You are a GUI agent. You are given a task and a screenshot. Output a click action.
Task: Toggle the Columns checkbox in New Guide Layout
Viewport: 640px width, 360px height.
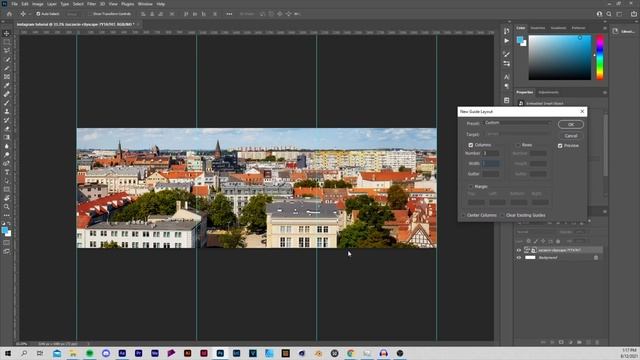click(471, 145)
